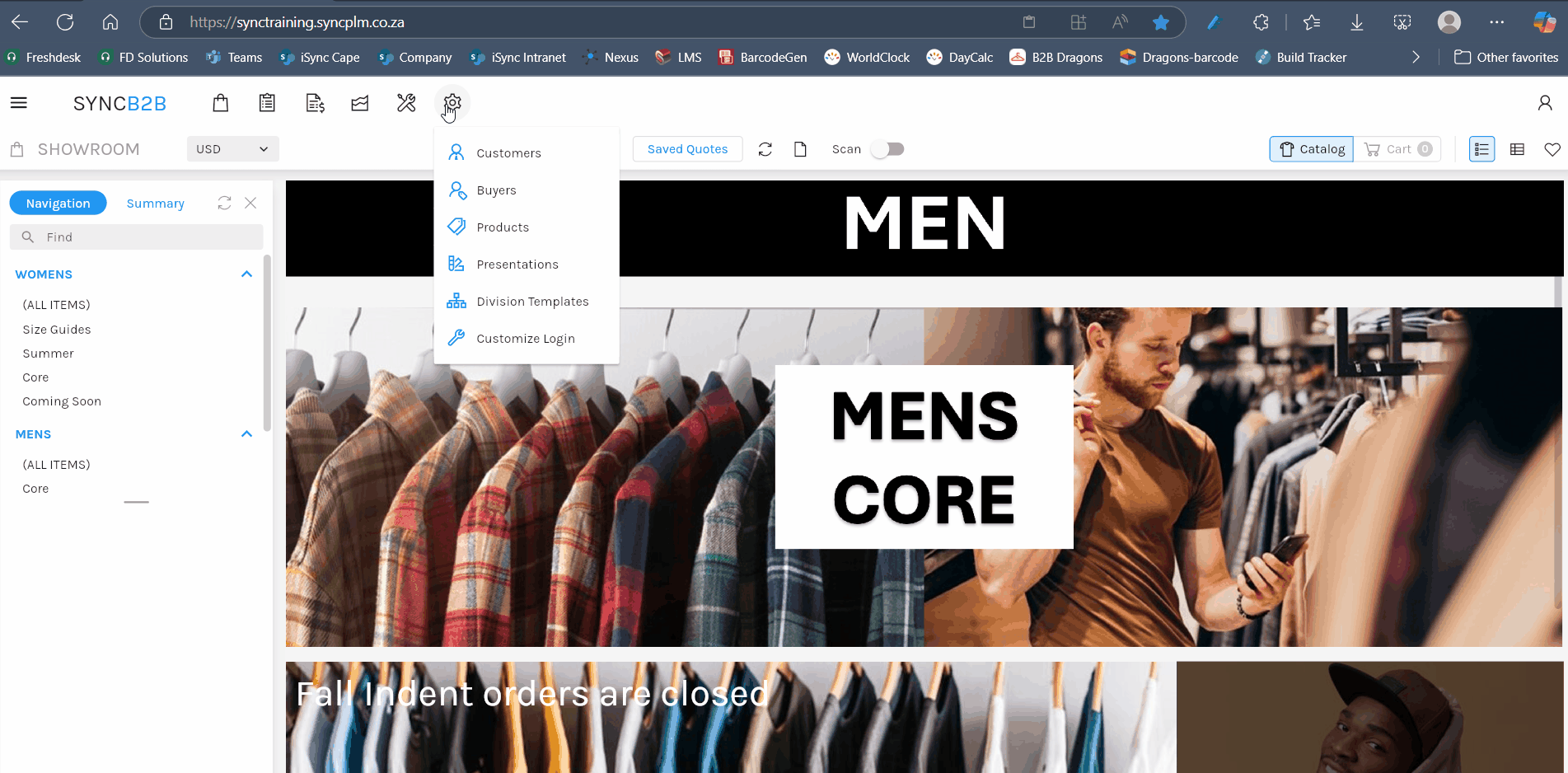
Task: Open the Cart button
Action: pyautogui.click(x=1397, y=149)
